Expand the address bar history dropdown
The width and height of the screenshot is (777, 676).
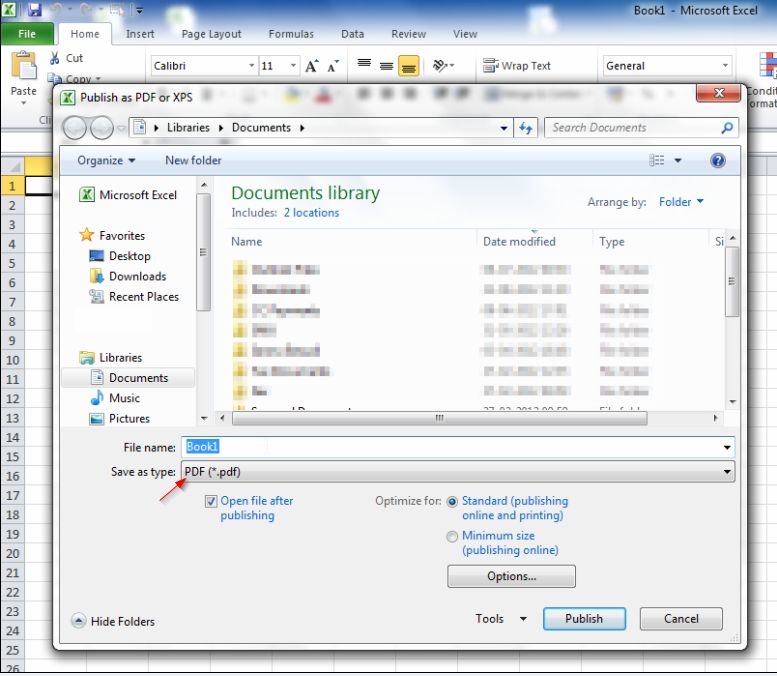coord(504,128)
